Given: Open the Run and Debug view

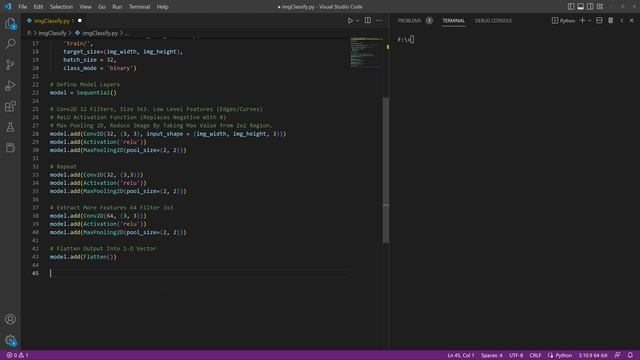Looking at the screenshot, I should coord(10,85).
